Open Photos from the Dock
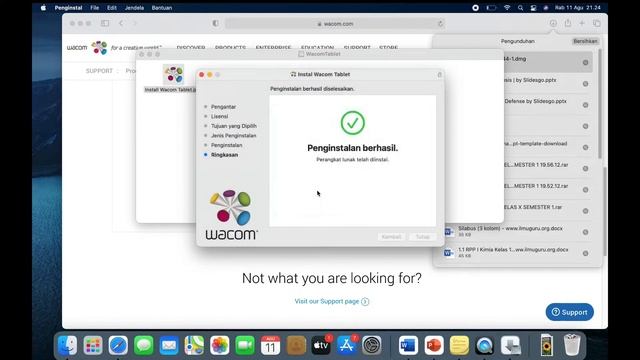Image resolution: width=640 pixels, height=360 pixels. tap(220, 345)
